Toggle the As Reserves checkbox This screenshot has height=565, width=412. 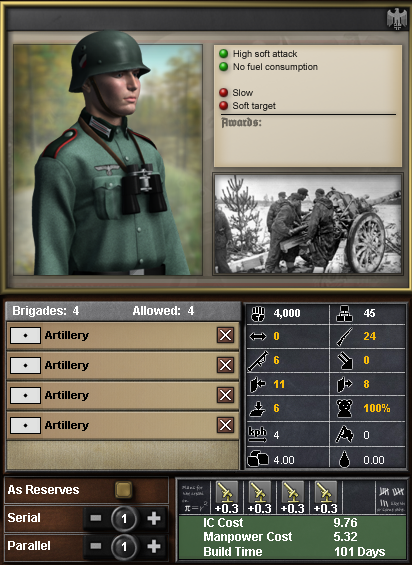pyautogui.click(x=124, y=490)
